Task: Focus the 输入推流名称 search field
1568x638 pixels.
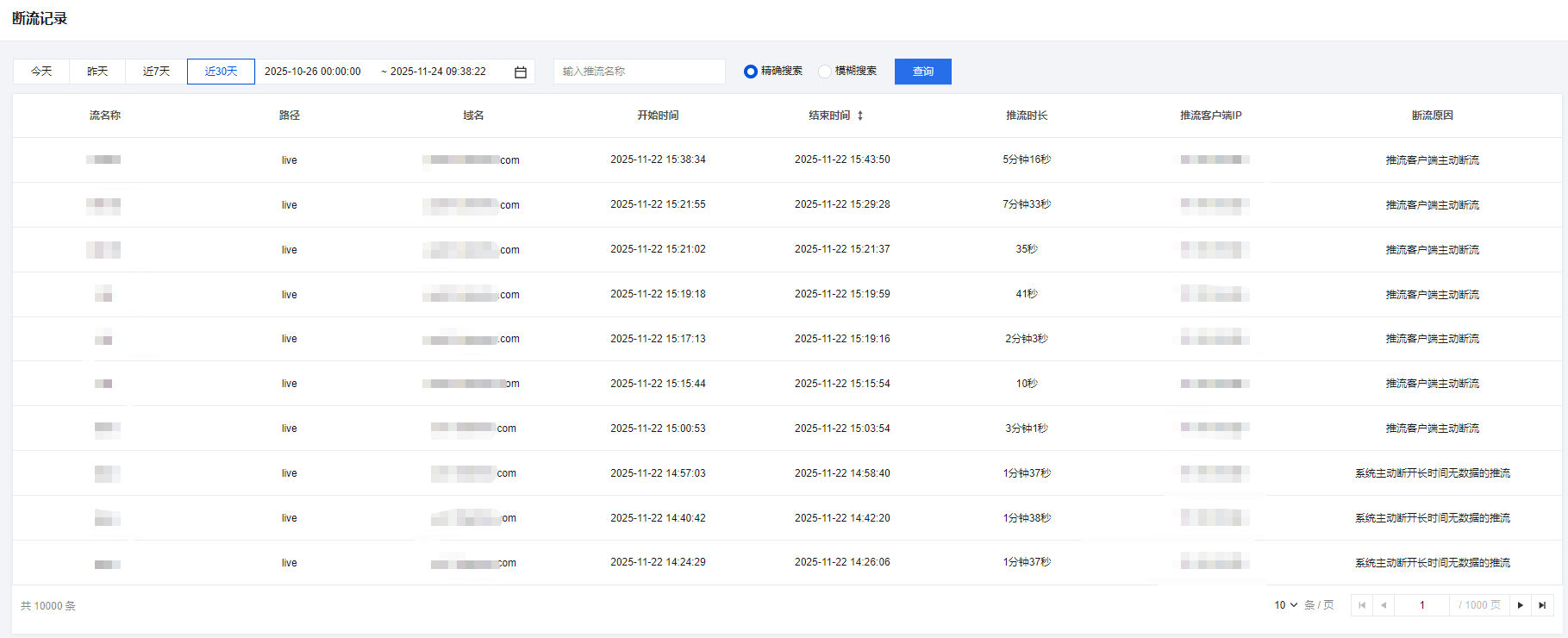Action: coord(639,72)
